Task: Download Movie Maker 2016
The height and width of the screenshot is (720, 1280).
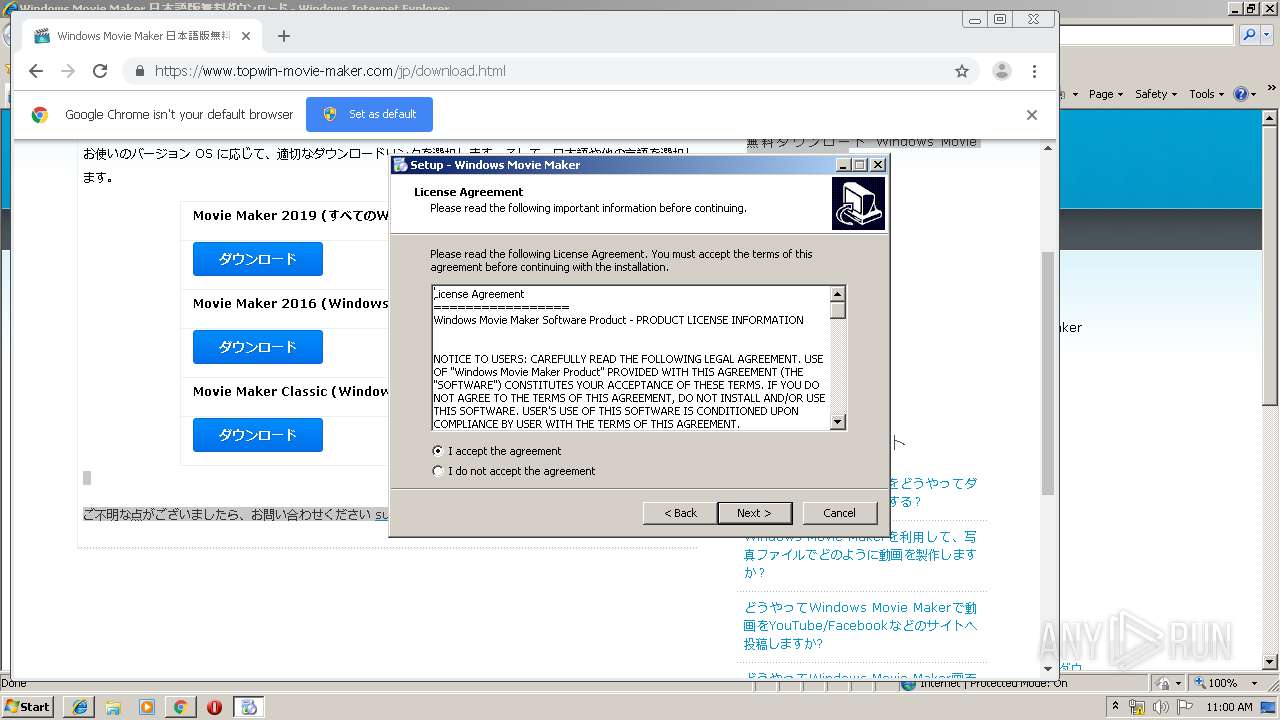Action: pos(258,347)
